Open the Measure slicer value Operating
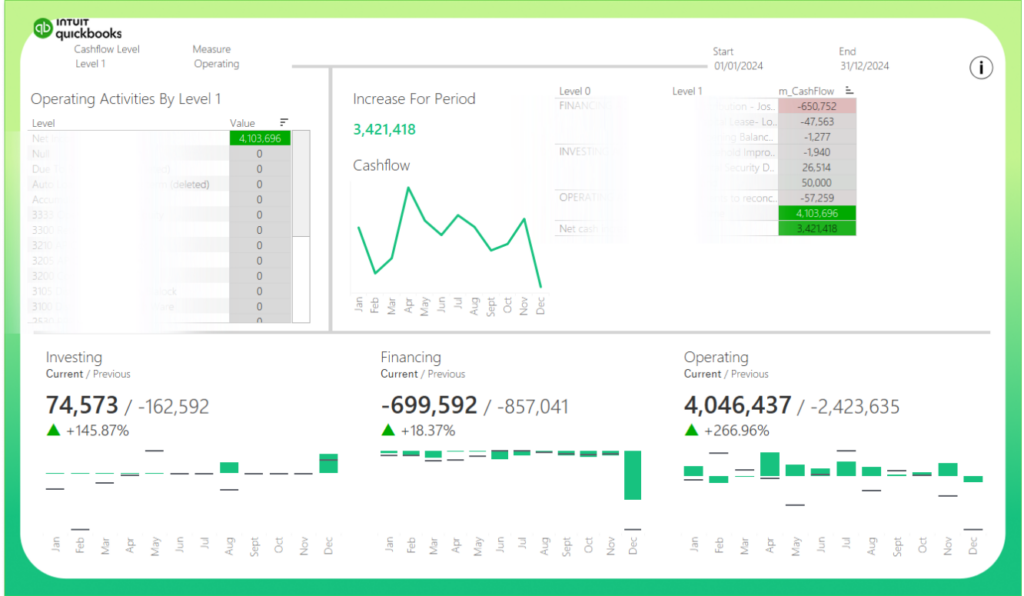This screenshot has width=1024, height=596. point(216,64)
